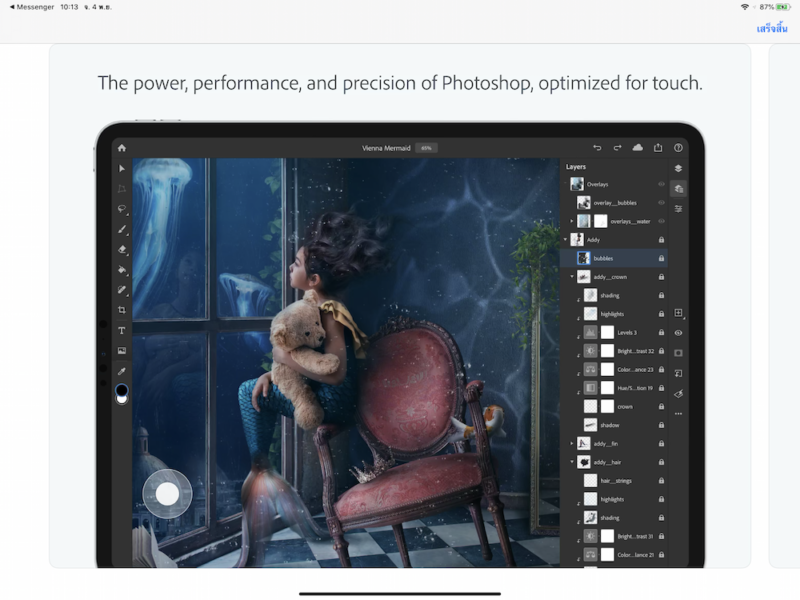Select the Brush tool
800x600 pixels.
point(122,229)
